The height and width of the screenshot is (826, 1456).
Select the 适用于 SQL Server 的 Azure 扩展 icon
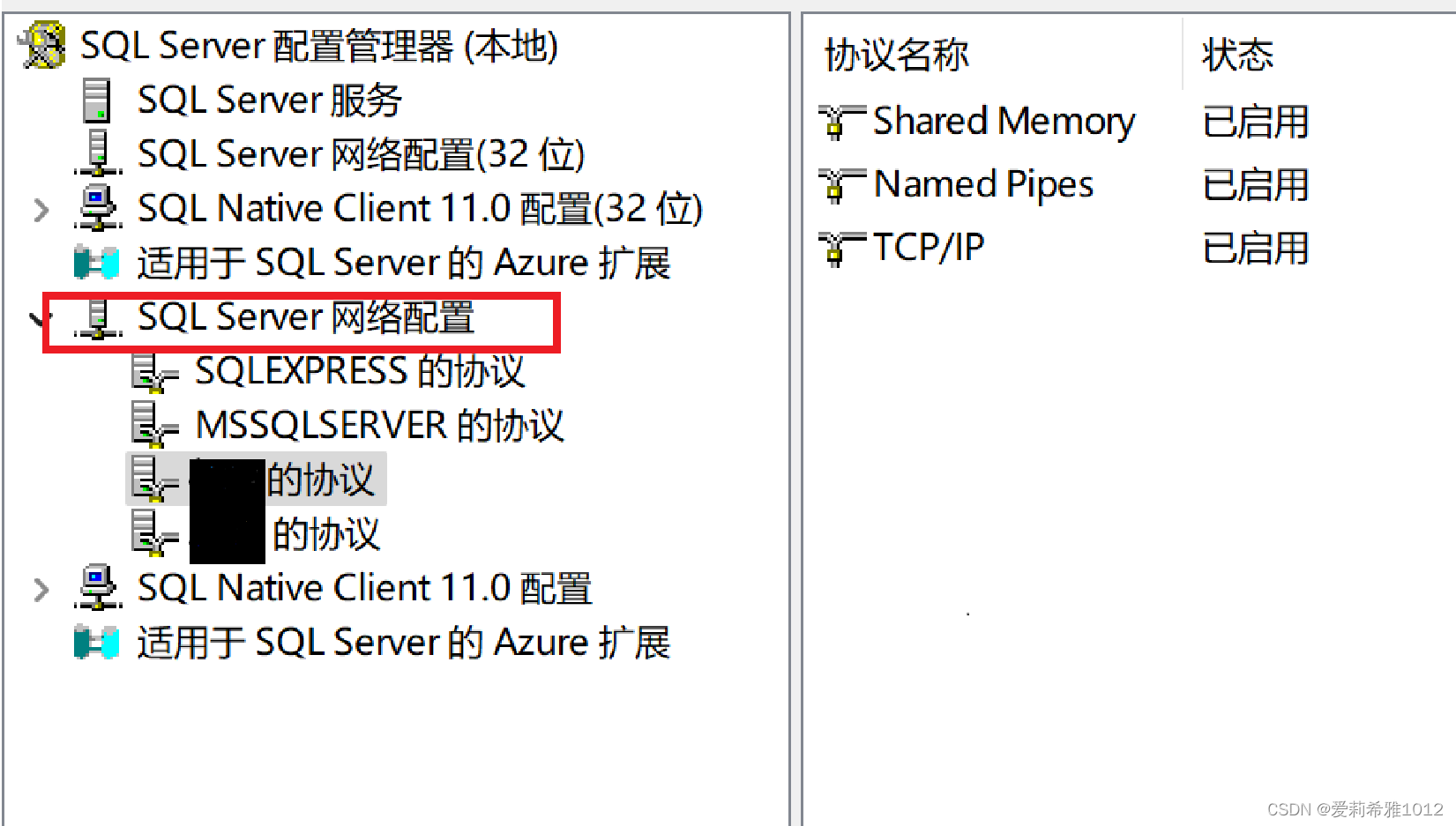[x=95, y=262]
